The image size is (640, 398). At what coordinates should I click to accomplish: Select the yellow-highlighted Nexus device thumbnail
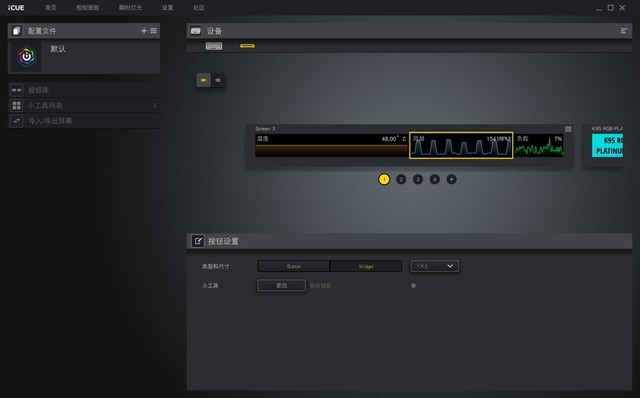pyautogui.click(x=247, y=46)
